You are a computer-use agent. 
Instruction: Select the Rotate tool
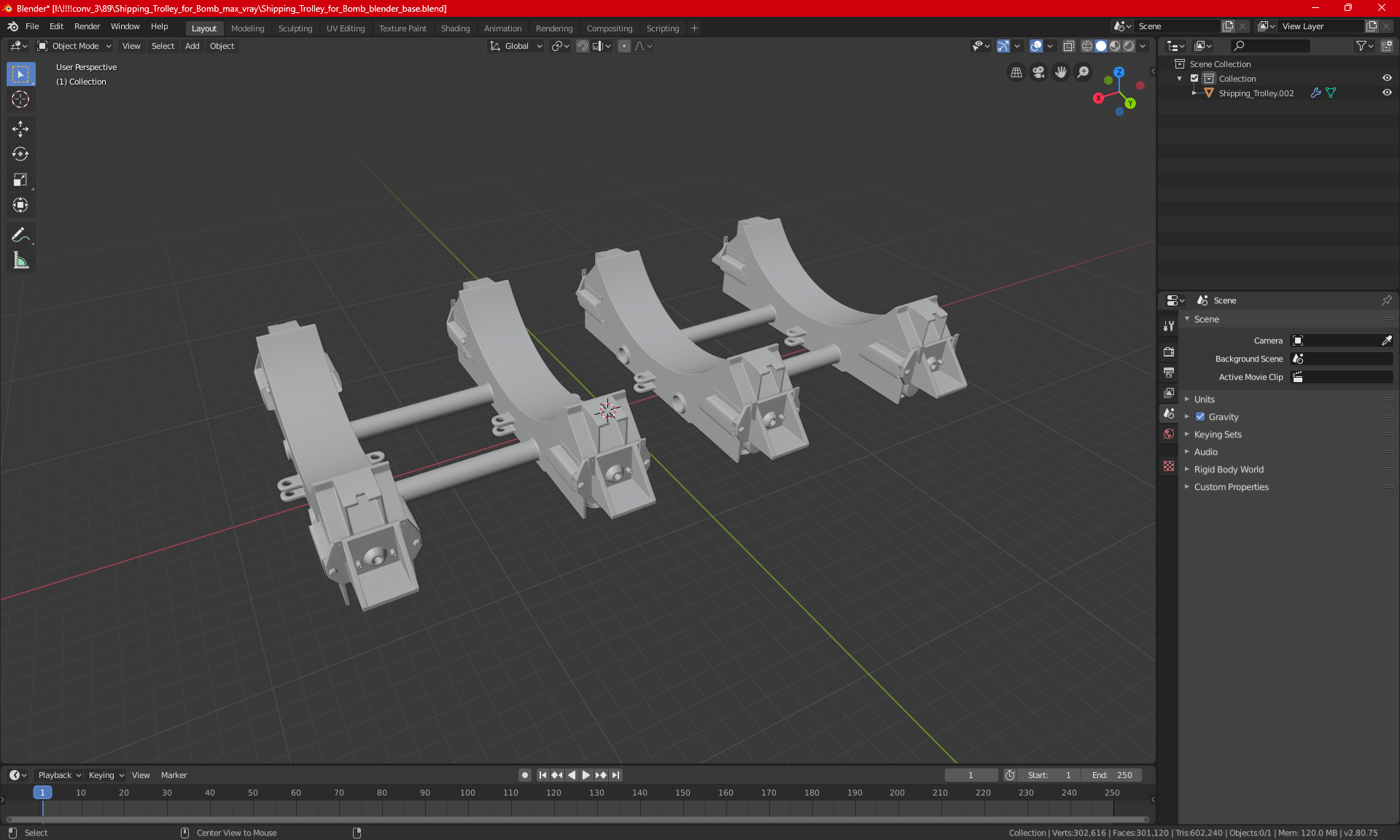click(20, 154)
